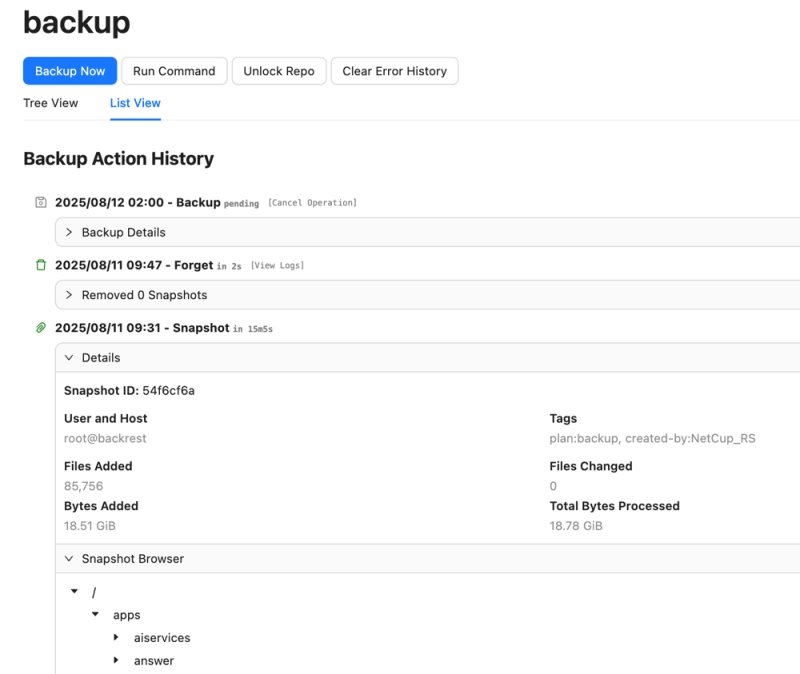Switch to Tree View tab
Screen dimensions: 800x674
[x=51, y=103]
